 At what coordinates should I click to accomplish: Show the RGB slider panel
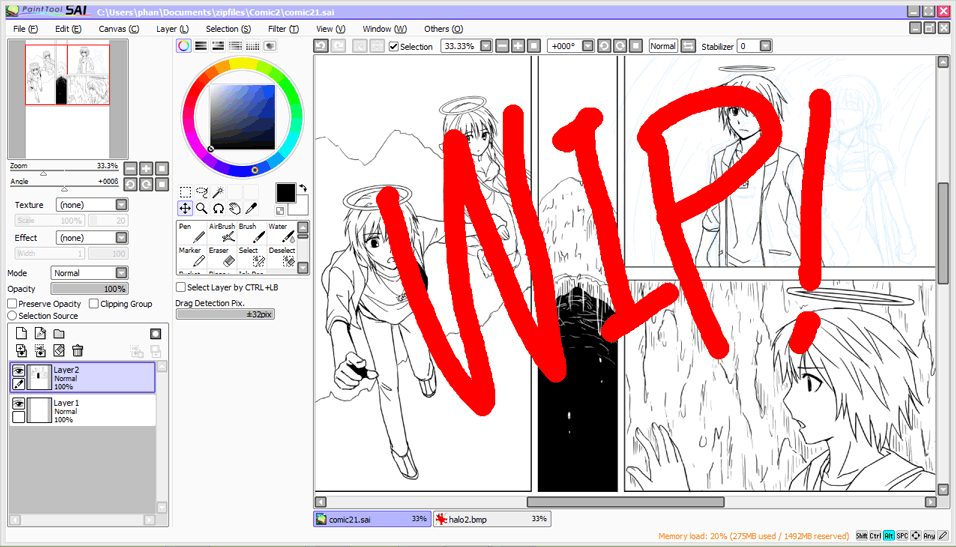[201, 46]
